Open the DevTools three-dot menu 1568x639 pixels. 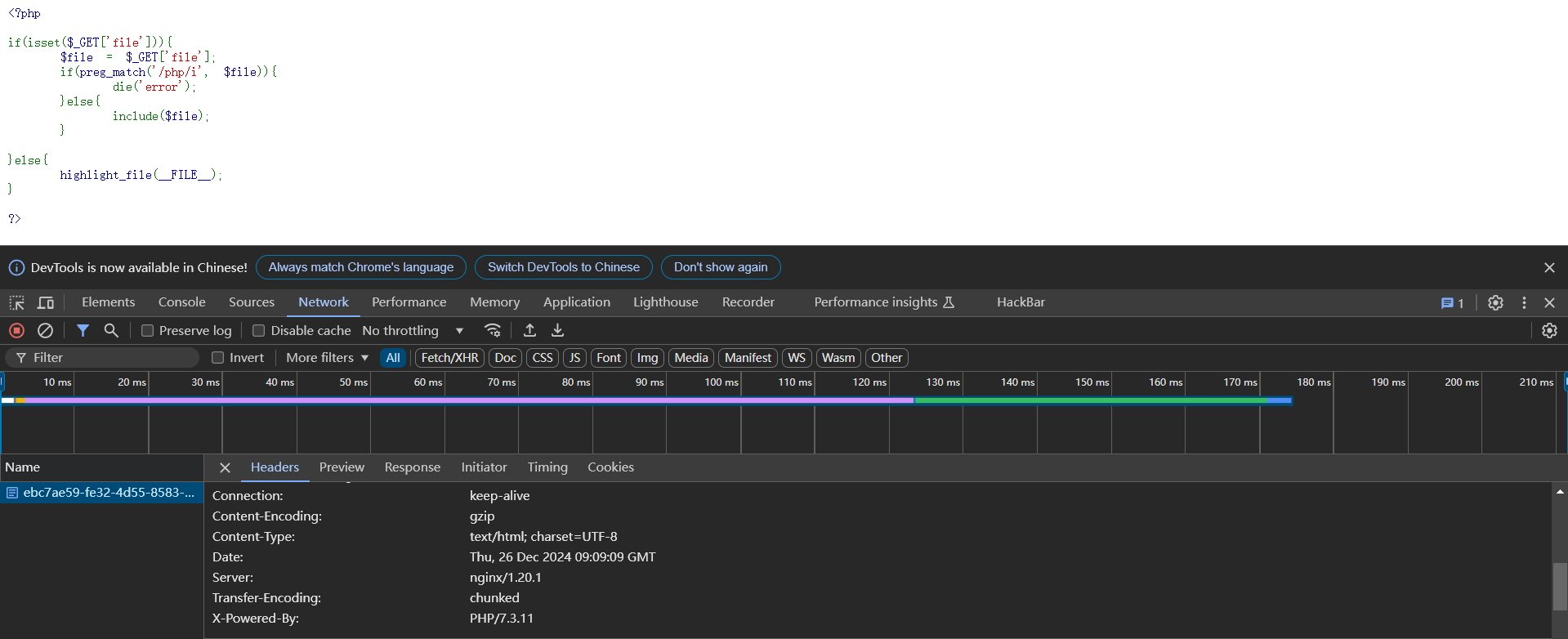[1524, 302]
